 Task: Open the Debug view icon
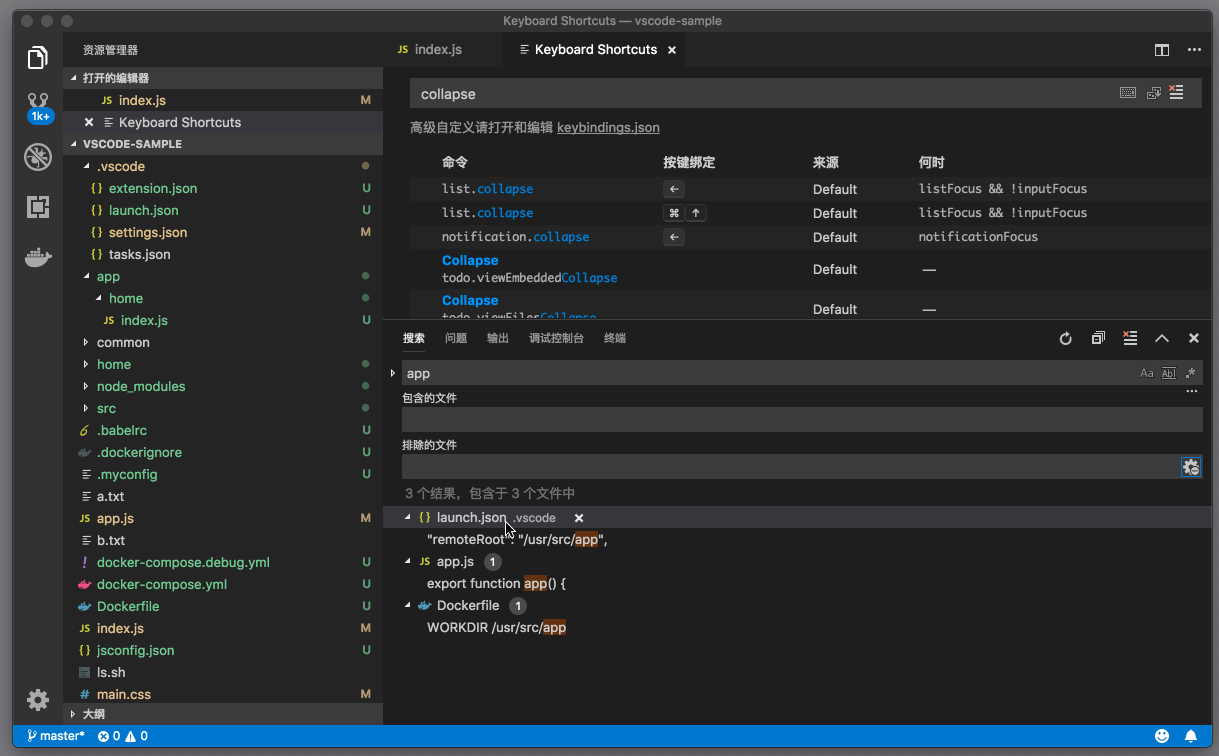38,157
